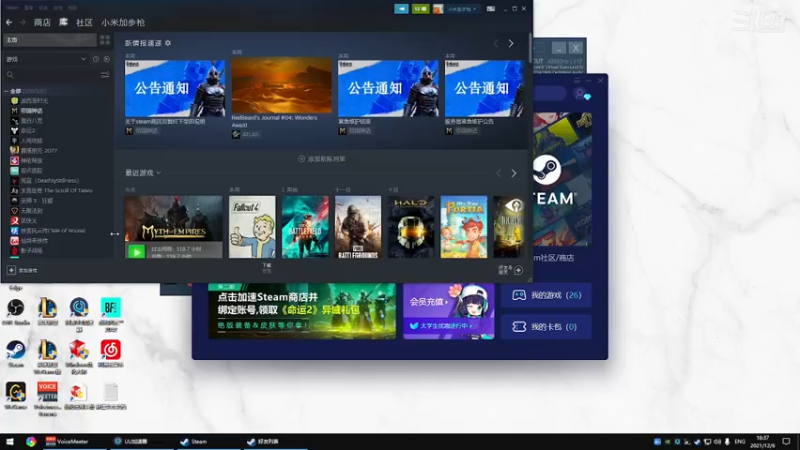Open the Steam menu in the title bar
Image resolution: width=800 pixels, height=450 pixels.
point(12,8)
